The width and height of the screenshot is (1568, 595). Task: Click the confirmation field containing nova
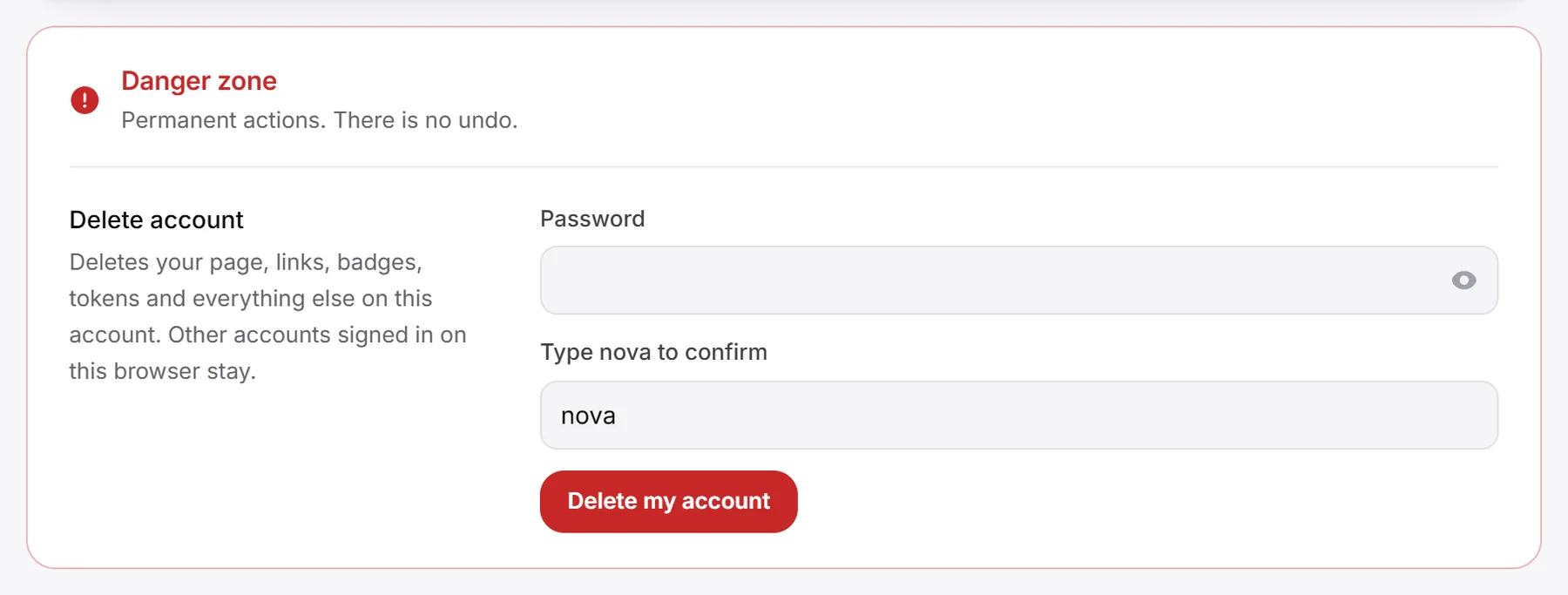(1018, 416)
